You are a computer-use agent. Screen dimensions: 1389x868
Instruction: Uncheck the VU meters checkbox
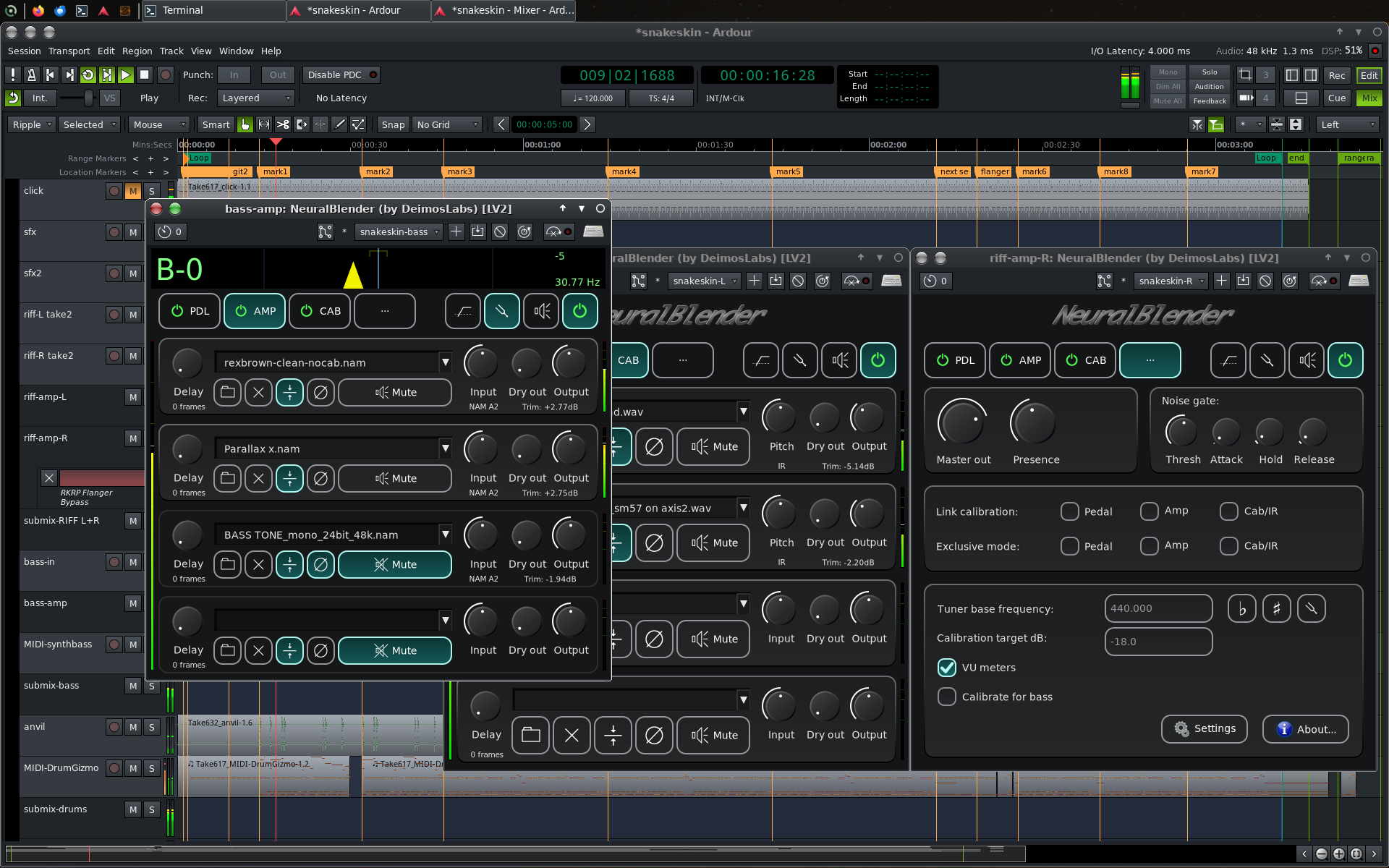946,667
